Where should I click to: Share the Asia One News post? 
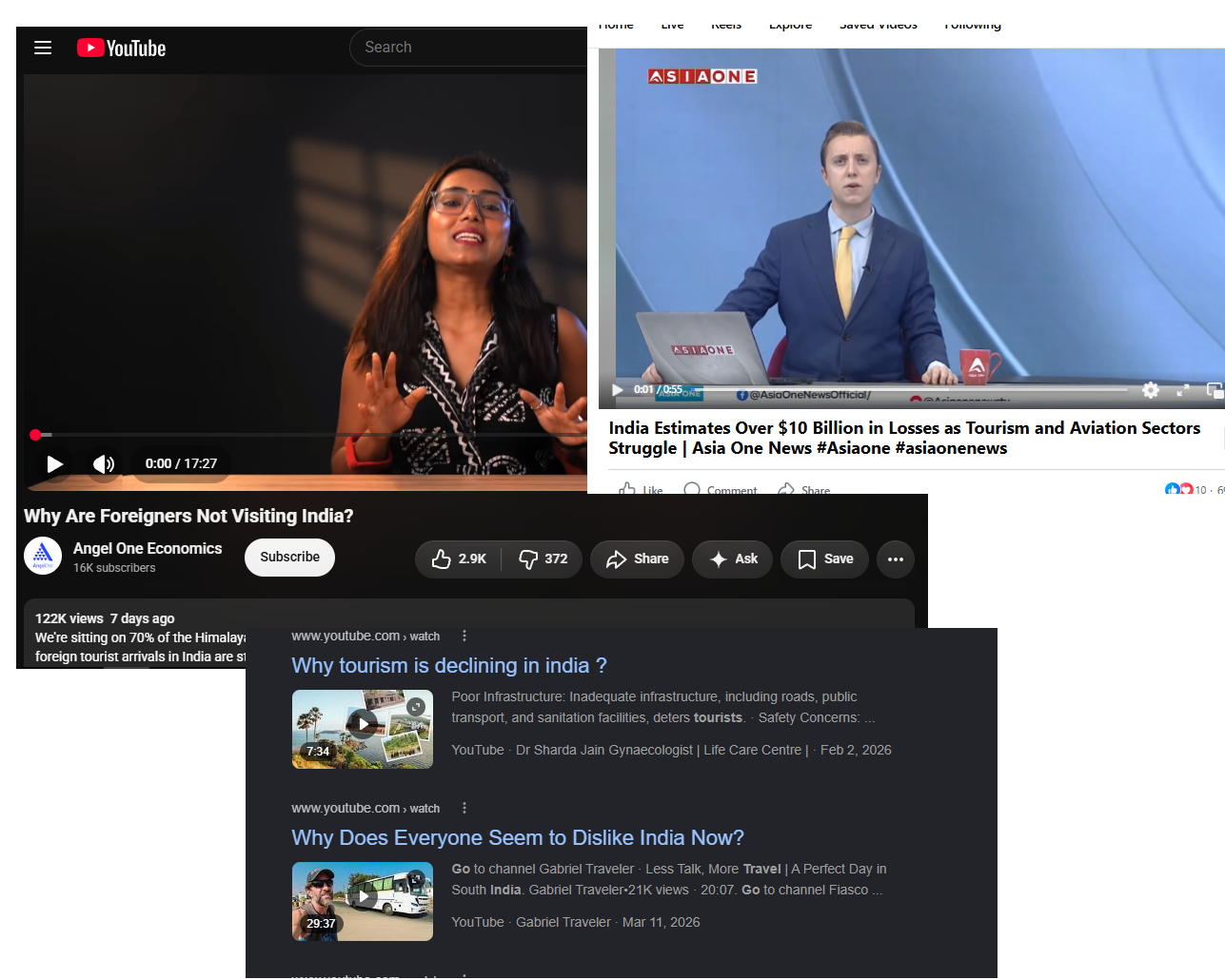coord(804,490)
